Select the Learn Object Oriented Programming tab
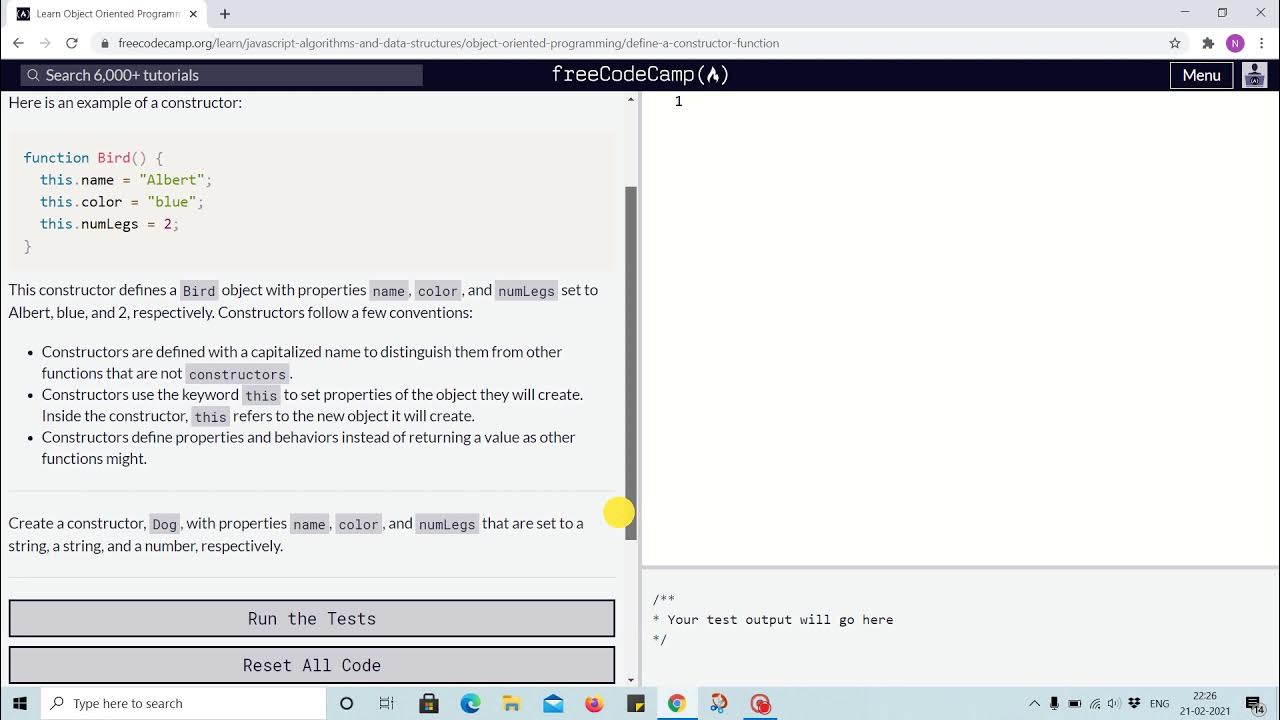The height and width of the screenshot is (720, 1280). pos(107,14)
